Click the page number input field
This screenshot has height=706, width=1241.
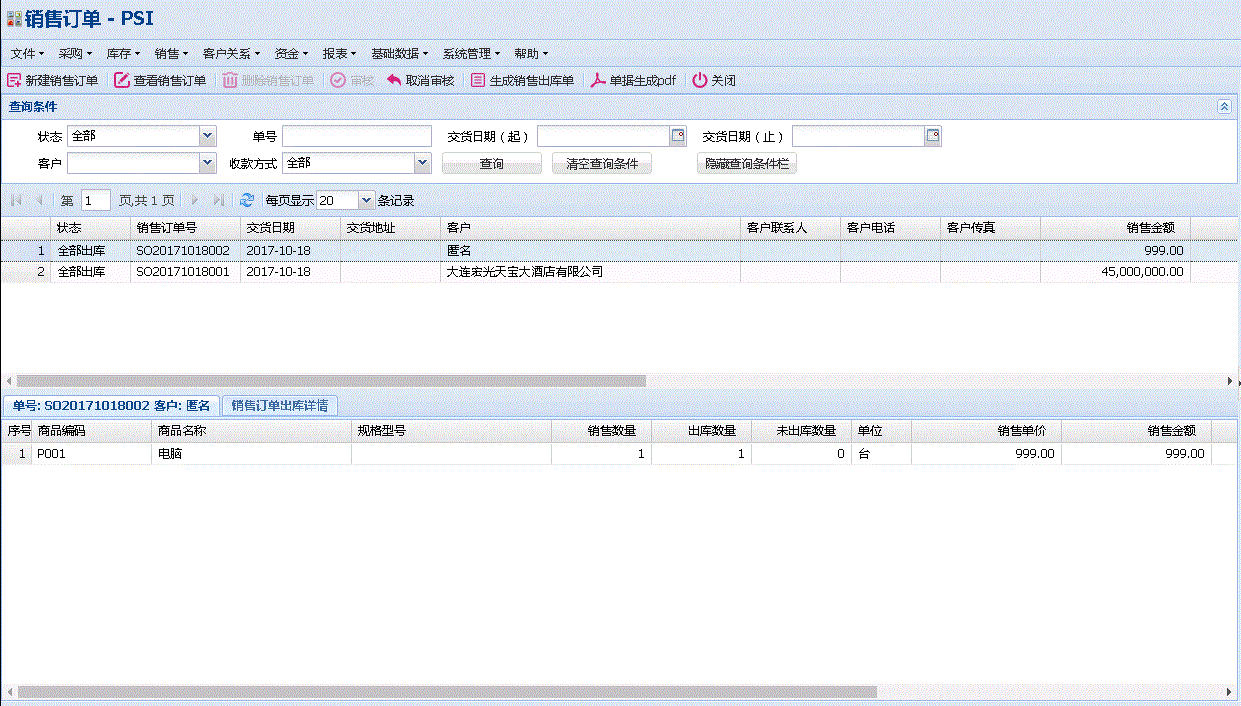pos(96,201)
